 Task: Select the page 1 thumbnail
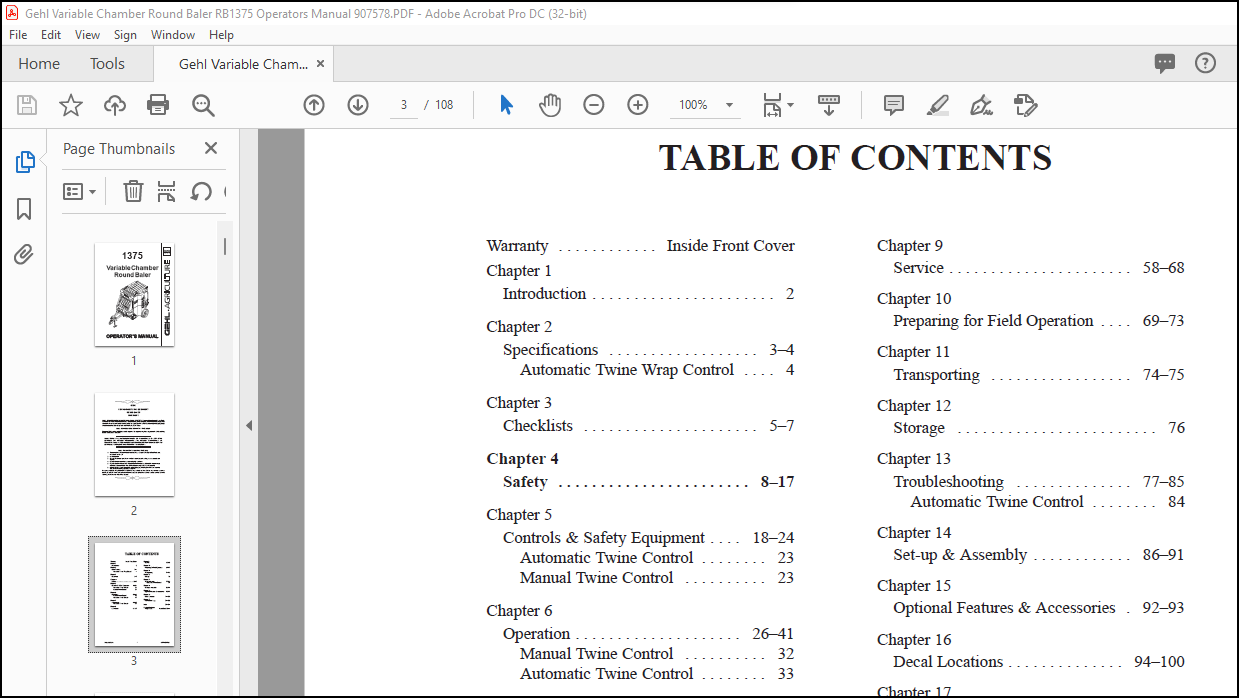(x=134, y=294)
